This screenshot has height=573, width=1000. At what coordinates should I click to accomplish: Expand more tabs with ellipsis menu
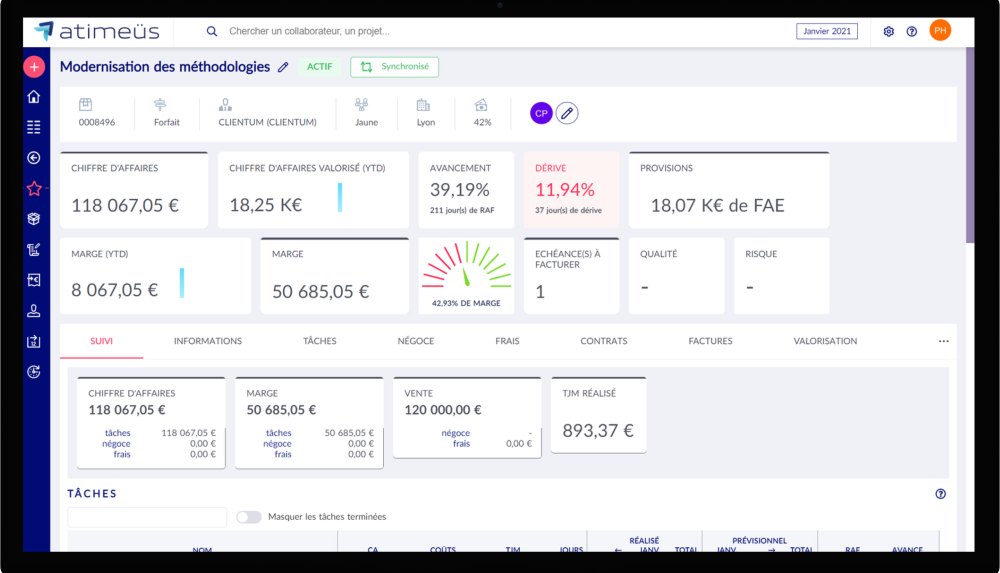(944, 341)
